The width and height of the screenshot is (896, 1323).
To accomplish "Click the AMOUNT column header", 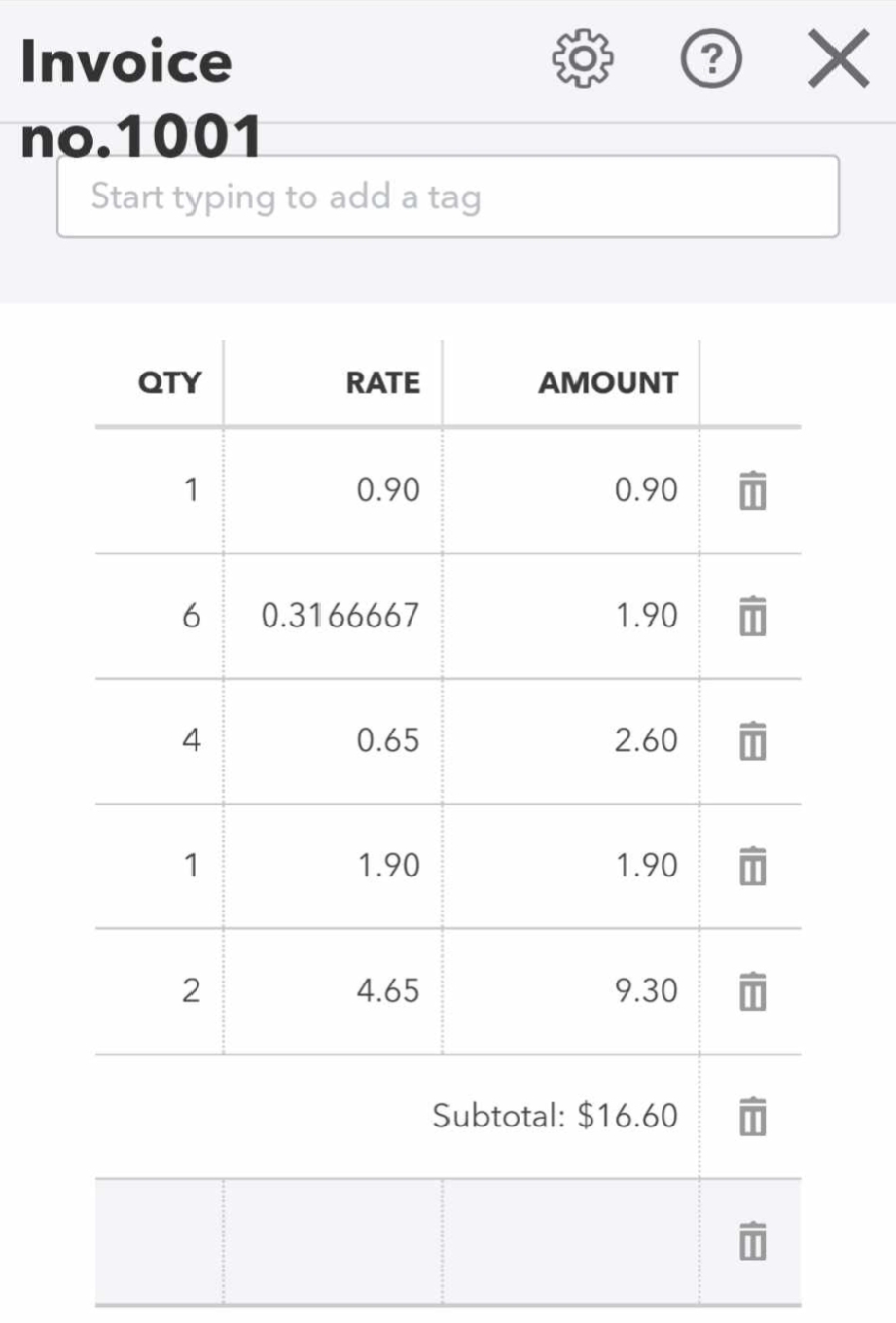I will [608, 383].
